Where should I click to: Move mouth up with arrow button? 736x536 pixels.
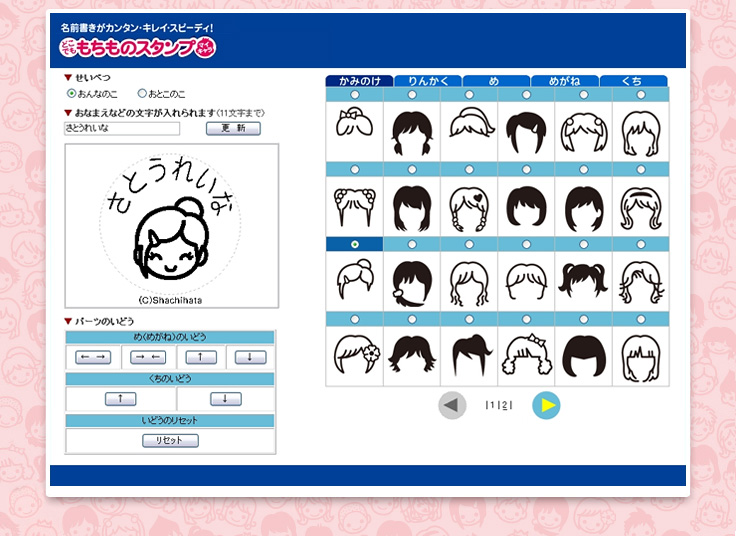point(121,399)
